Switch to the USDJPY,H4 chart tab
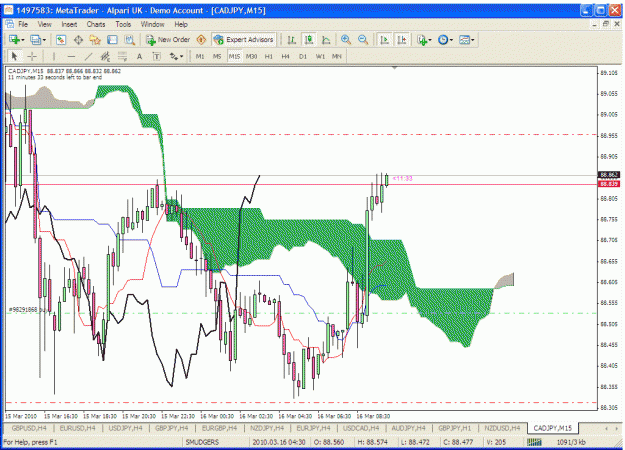This screenshot has width=625, height=450. [x=126, y=428]
